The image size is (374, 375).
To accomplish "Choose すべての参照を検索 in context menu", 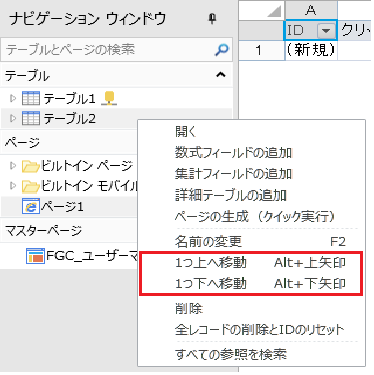I will (x=252, y=354).
